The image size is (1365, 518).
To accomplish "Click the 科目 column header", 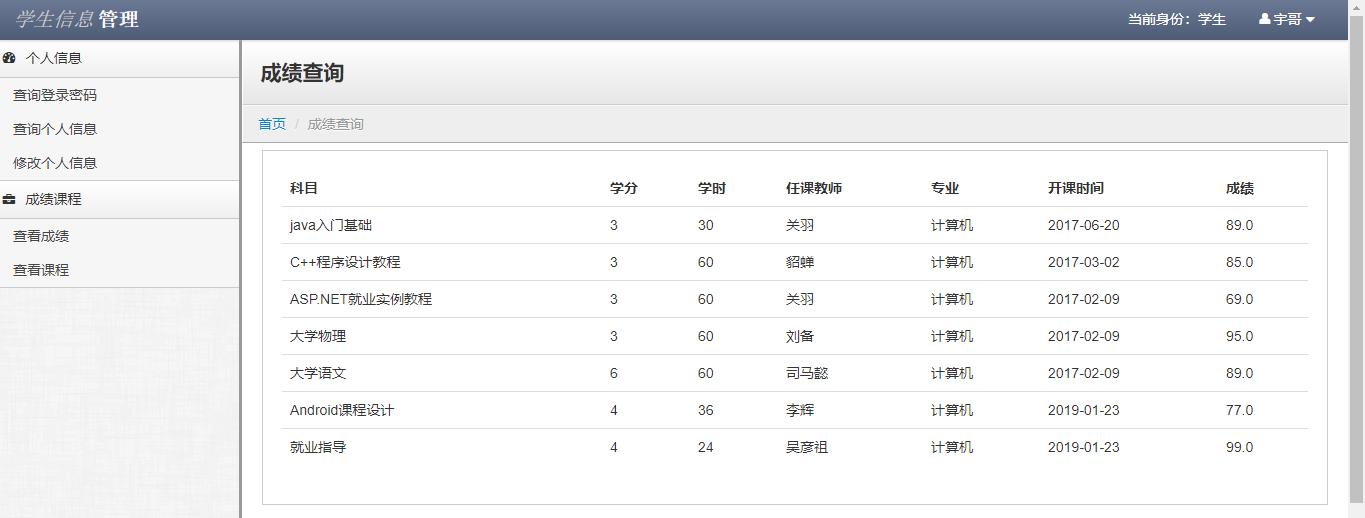I will pos(304,188).
